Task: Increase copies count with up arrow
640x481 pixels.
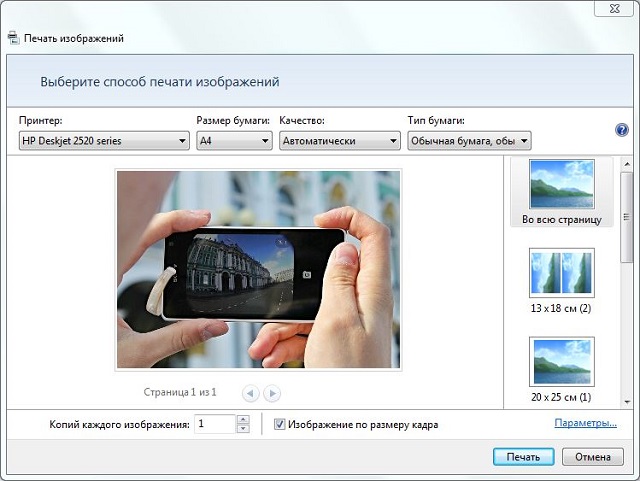Action: [x=242, y=419]
